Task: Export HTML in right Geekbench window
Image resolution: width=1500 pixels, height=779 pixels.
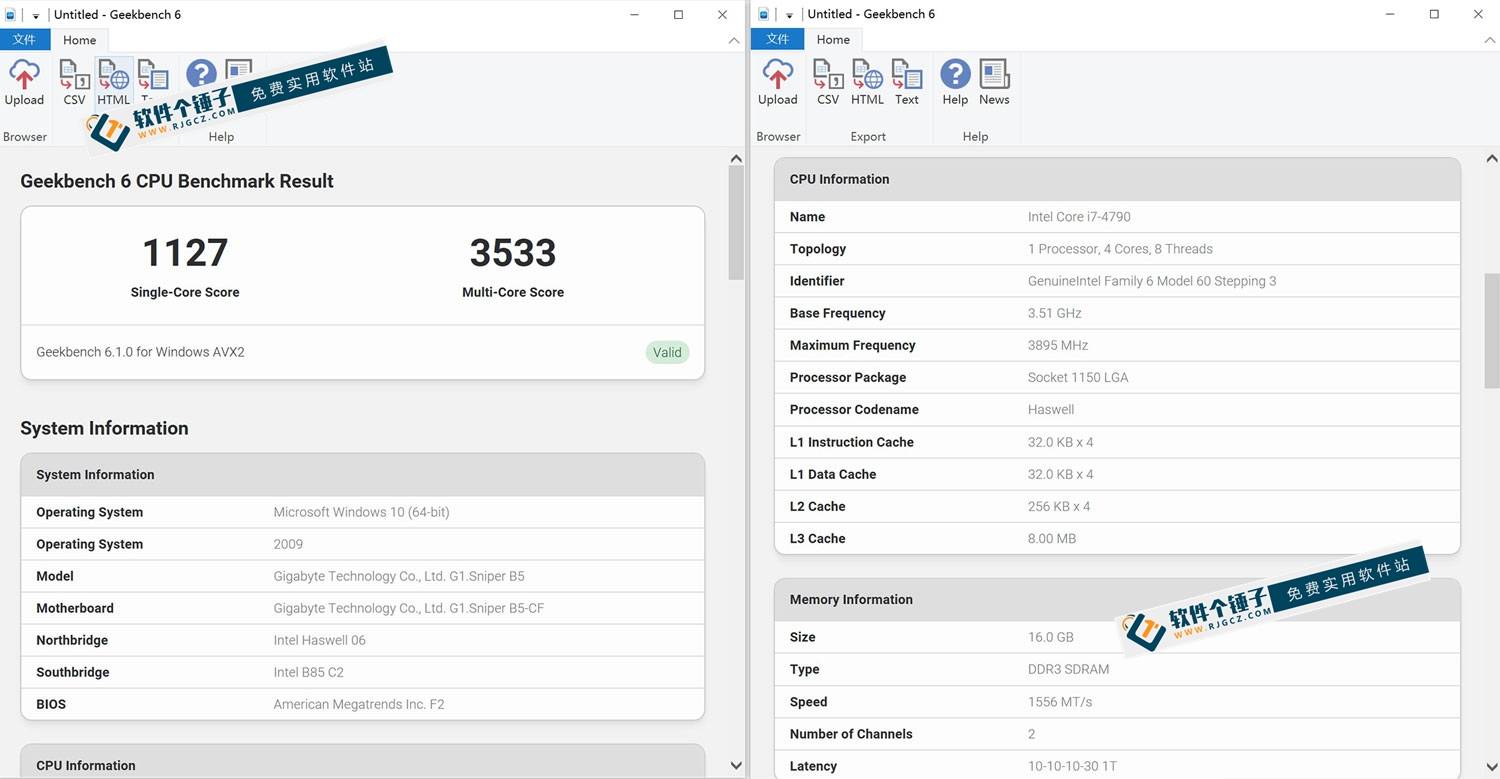Action: pos(867,82)
